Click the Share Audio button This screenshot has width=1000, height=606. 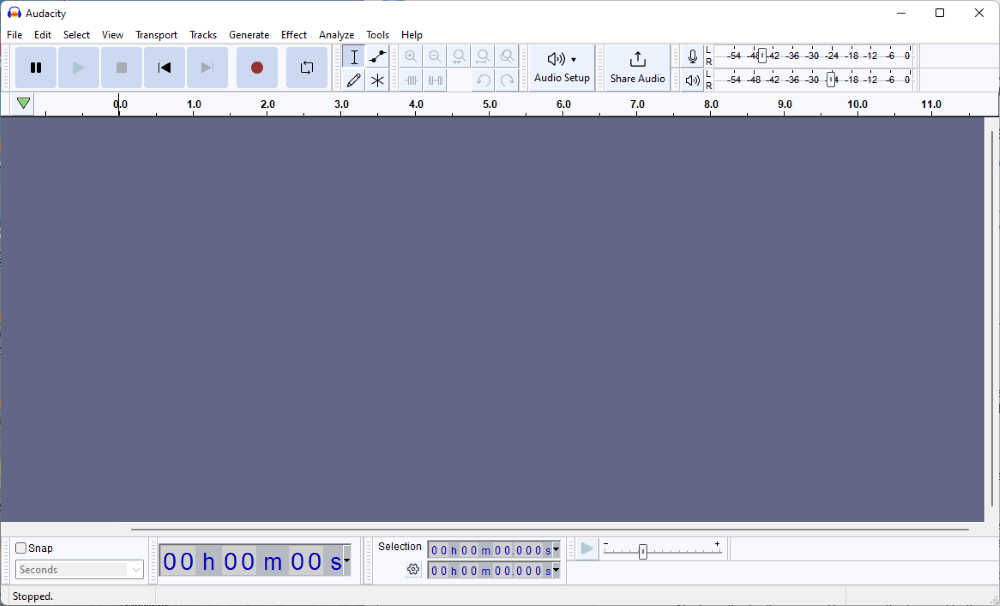click(637, 67)
